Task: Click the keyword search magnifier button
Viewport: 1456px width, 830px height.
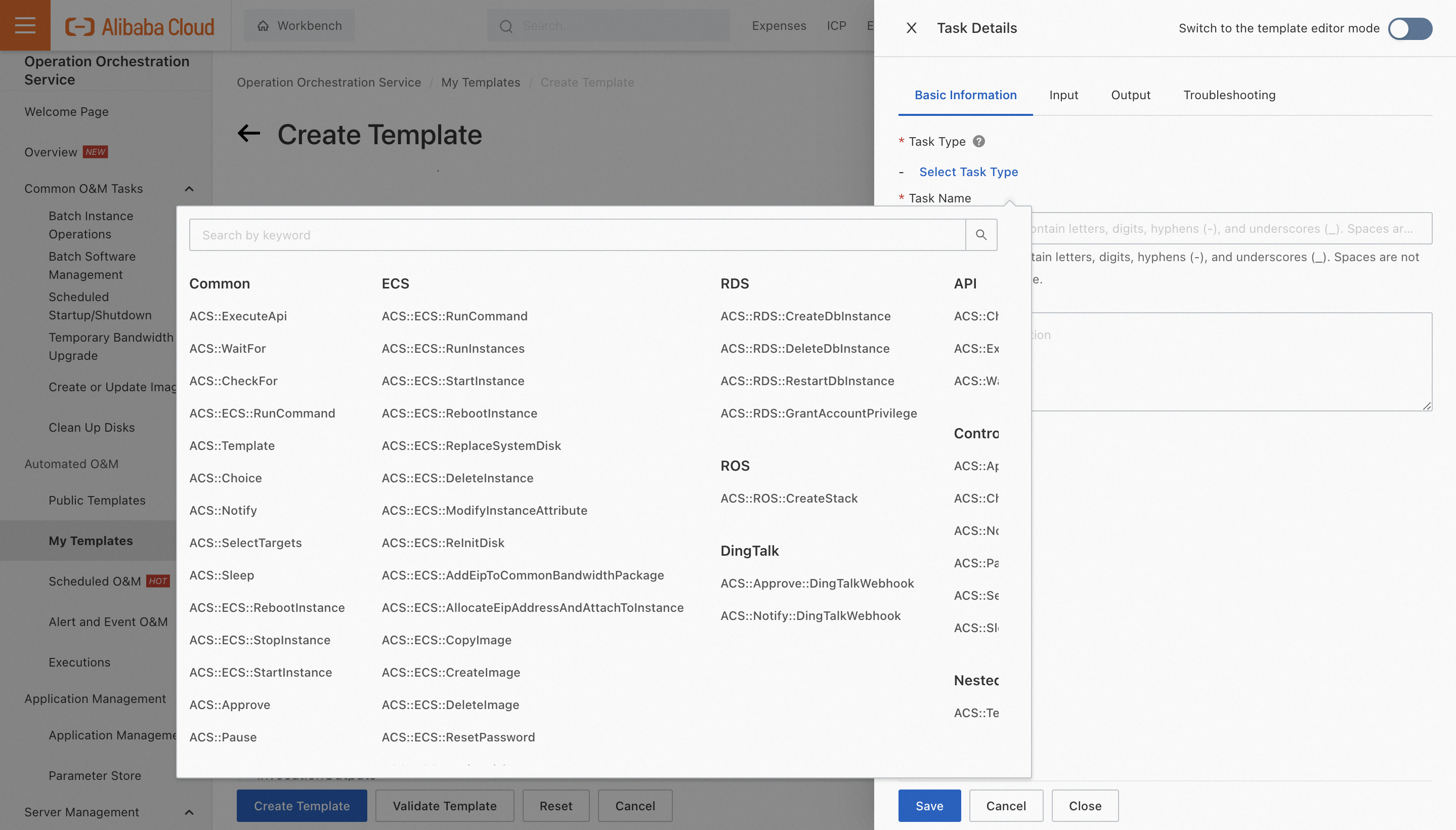Action: (981, 235)
